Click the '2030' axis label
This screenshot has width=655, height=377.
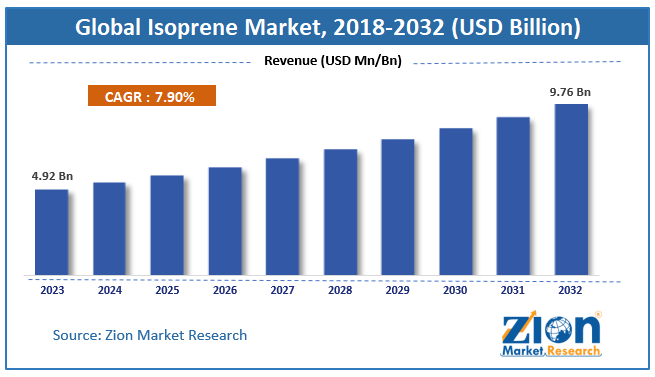(x=455, y=290)
